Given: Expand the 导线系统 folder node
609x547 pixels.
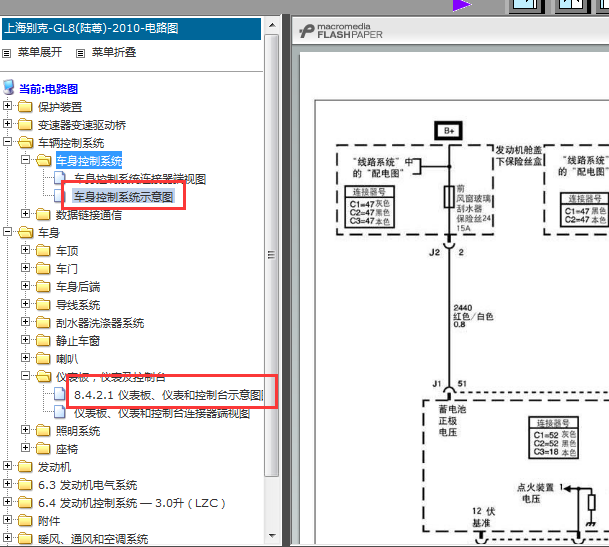Looking at the screenshot, I should [x=25, y=303].
